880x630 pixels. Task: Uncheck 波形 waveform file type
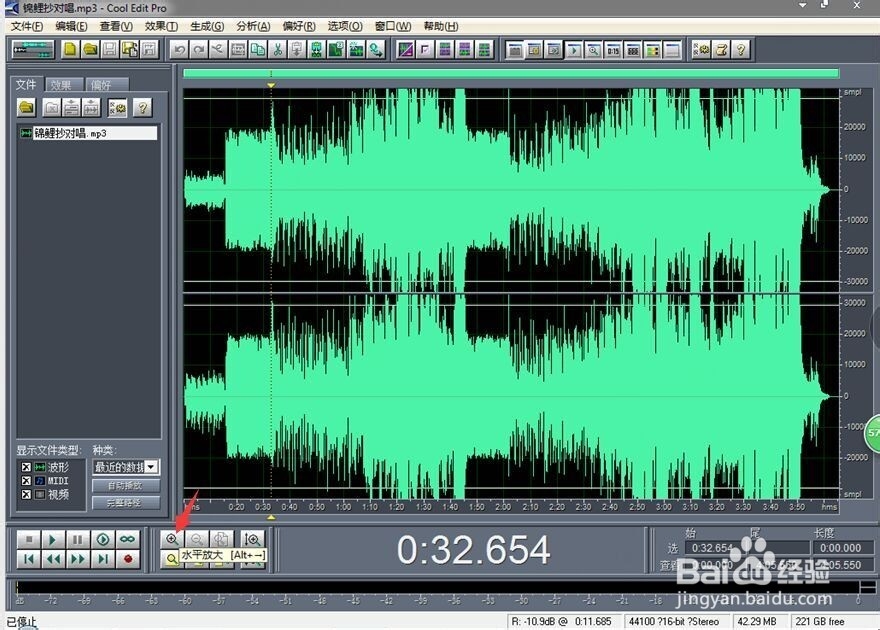click(x=26, y=467)
